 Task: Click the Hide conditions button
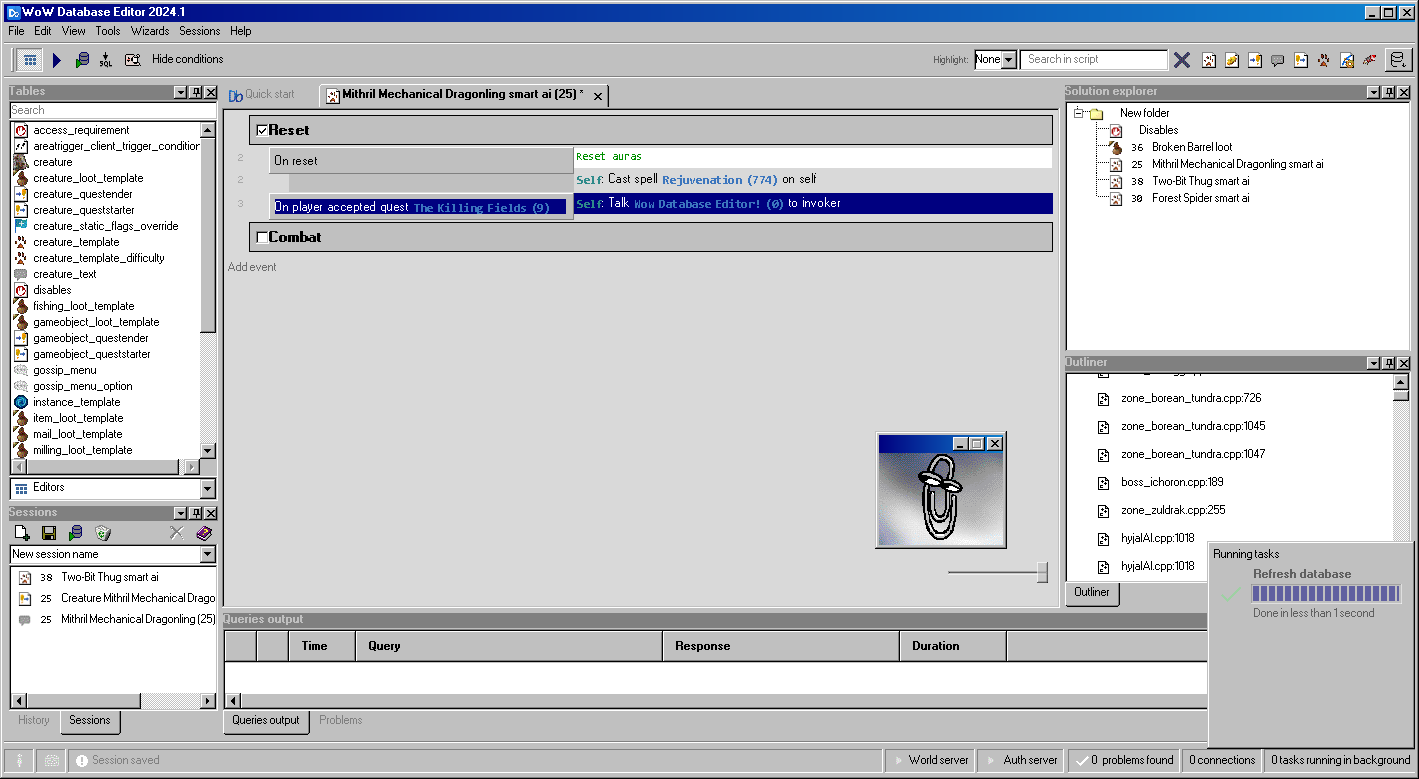coord(187,60)
